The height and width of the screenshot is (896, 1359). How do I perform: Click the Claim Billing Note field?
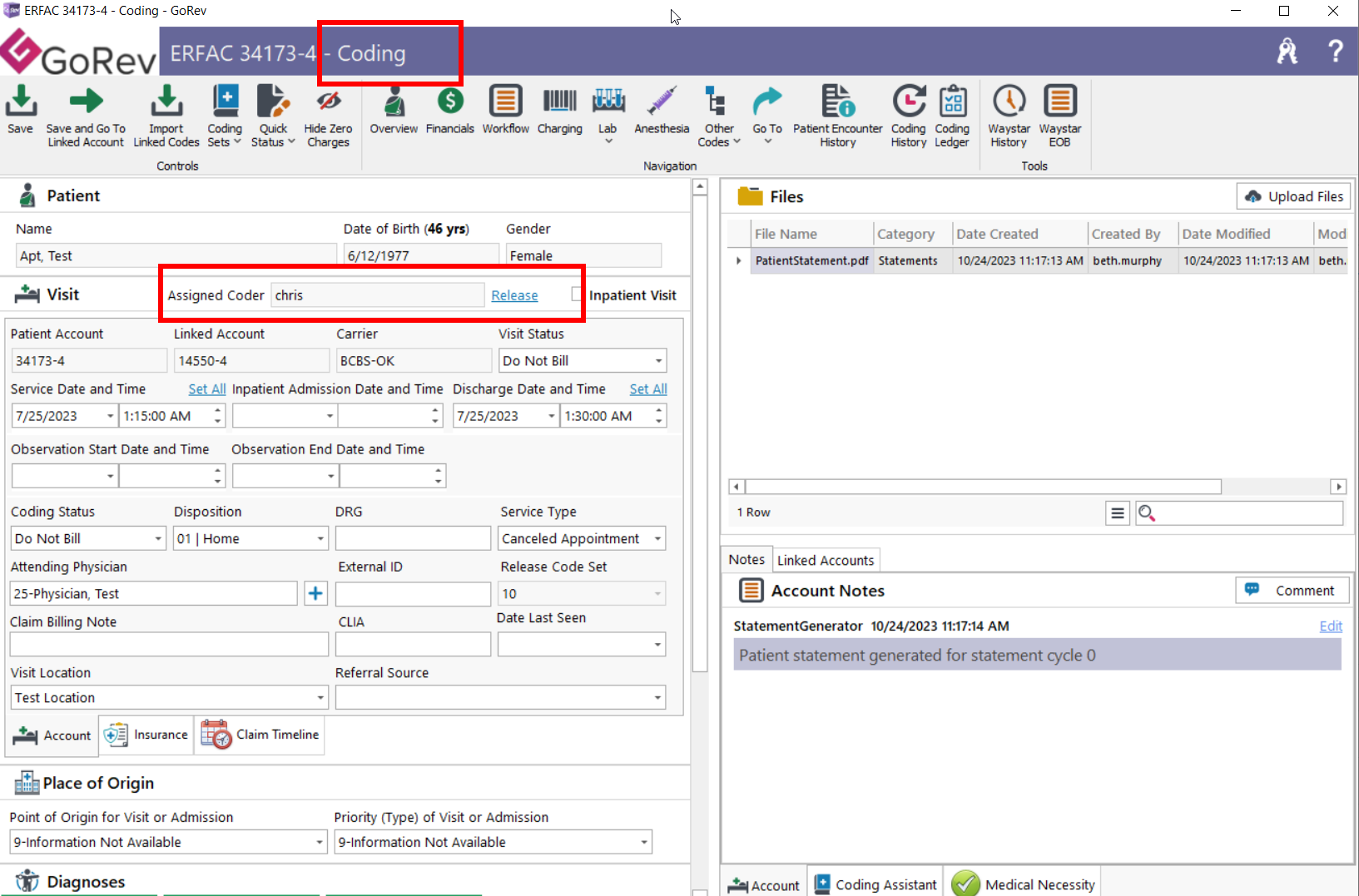pos(169,644)
